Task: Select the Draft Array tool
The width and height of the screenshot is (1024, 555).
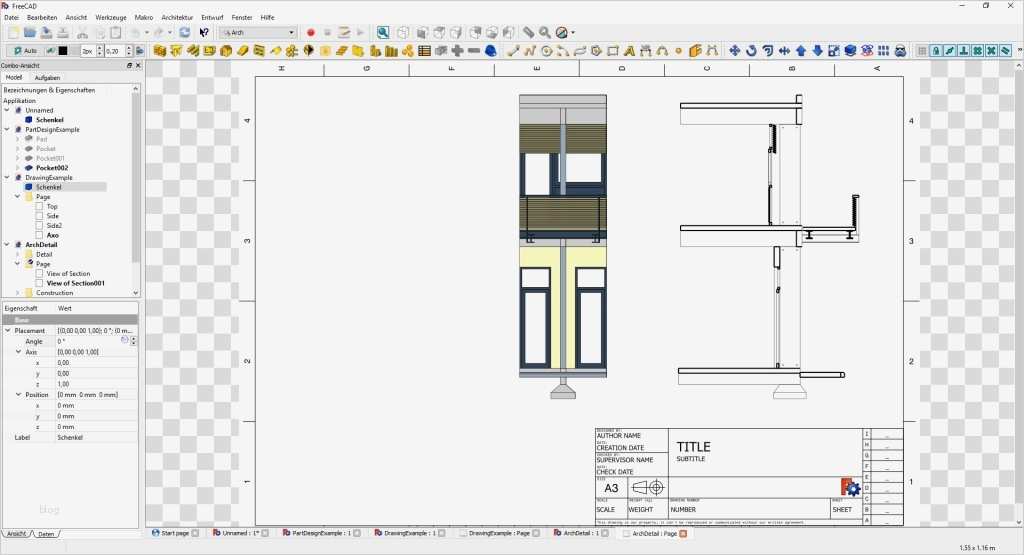Action: [x=884, y=51]
